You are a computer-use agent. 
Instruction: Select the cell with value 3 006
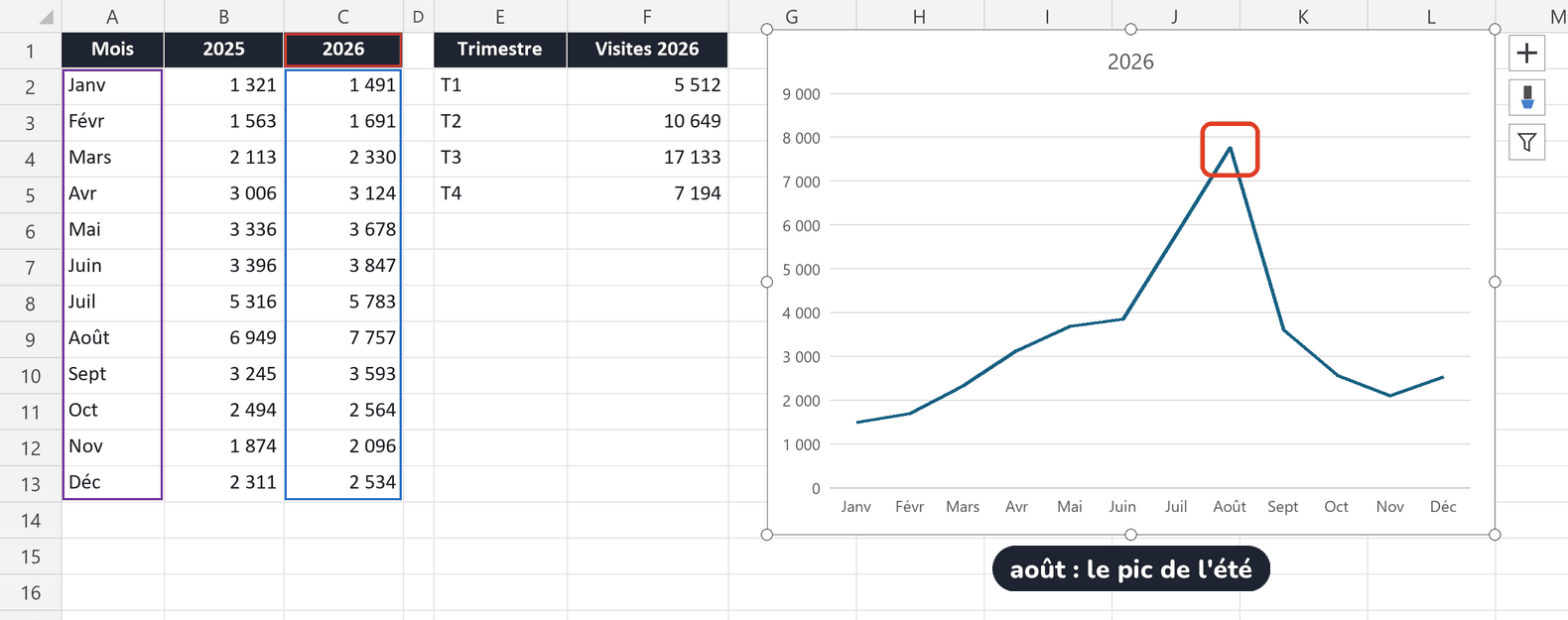point(223,193)
